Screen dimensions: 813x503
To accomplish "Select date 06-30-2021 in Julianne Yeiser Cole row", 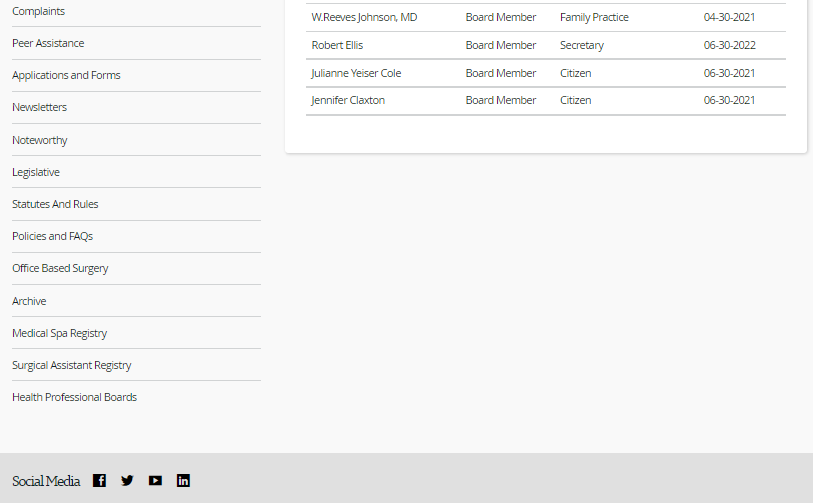I will pyautogui.click(x=730, y=73).
